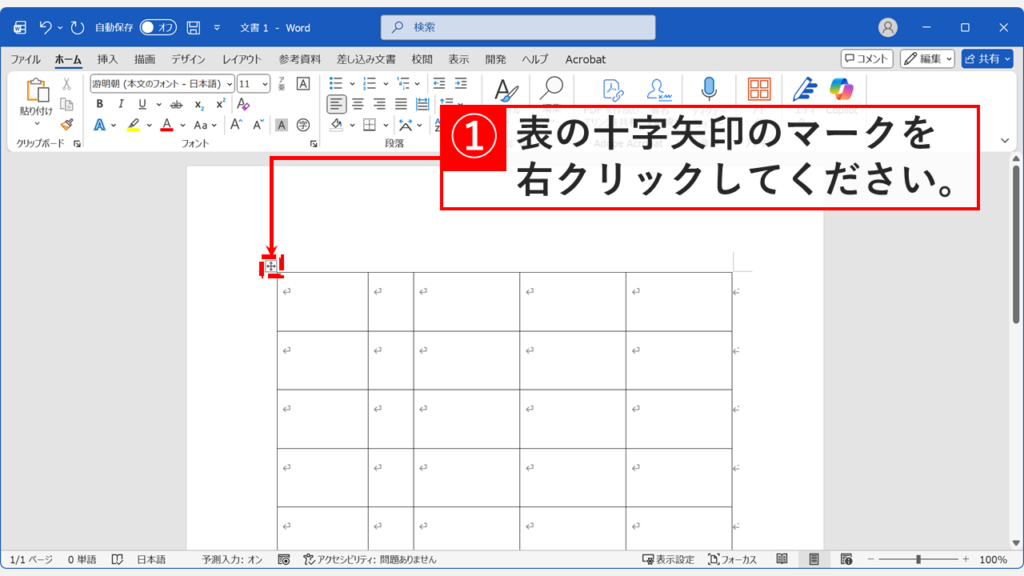1024x576 pixels.
Task: Open the font name dropdown
Action: pyautogui.click(x=228, y=83)
